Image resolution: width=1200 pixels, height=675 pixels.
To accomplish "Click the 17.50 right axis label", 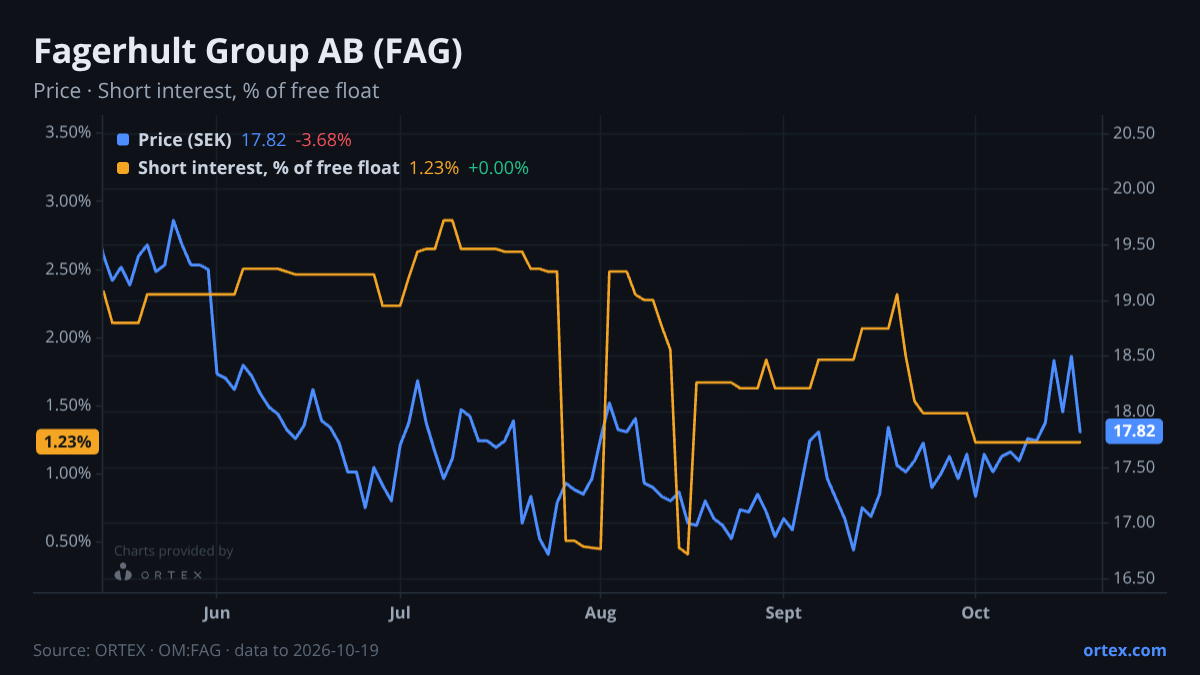I will (x=1135, y=467).
